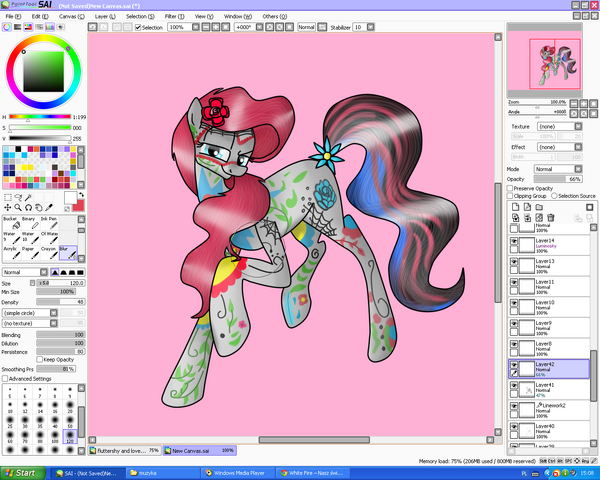The height and width of the screenshot is (480, 600).
Task: Create a new linework layer
Action: [x=527, y=207]
